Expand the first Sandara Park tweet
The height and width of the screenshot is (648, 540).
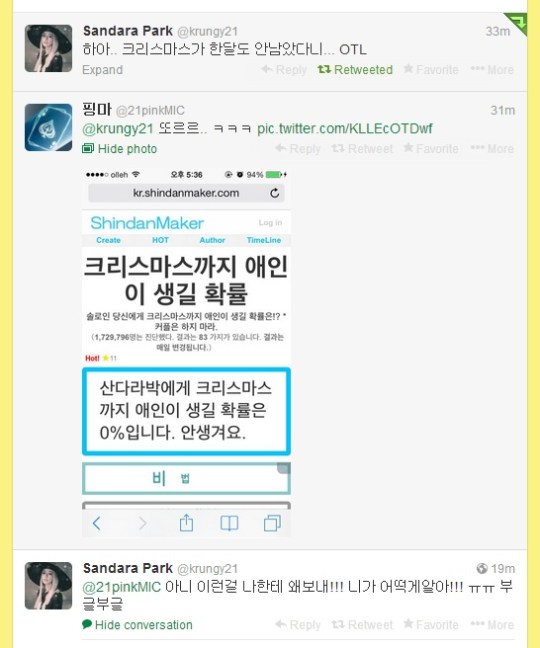point(102,70)
